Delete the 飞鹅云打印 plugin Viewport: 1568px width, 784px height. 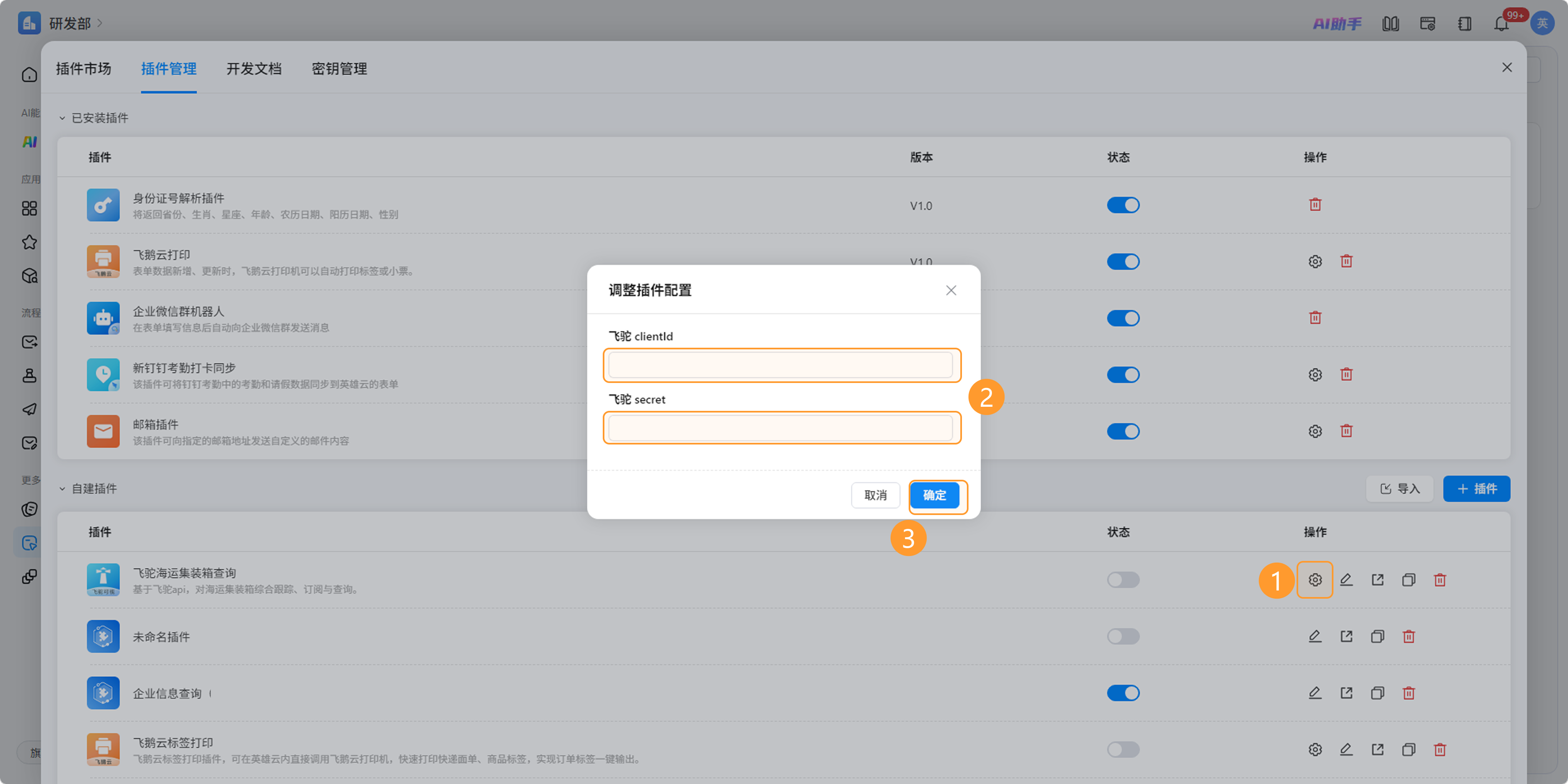click(1346, 261)
